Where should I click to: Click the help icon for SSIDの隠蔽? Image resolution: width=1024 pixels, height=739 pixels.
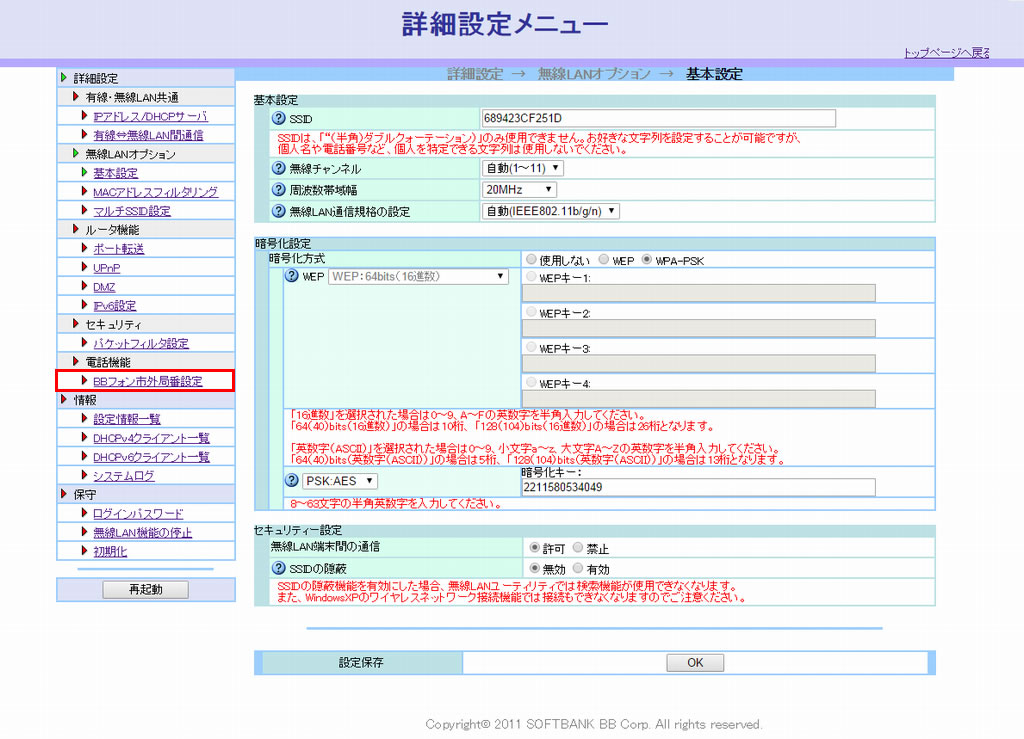coord(279,569)
